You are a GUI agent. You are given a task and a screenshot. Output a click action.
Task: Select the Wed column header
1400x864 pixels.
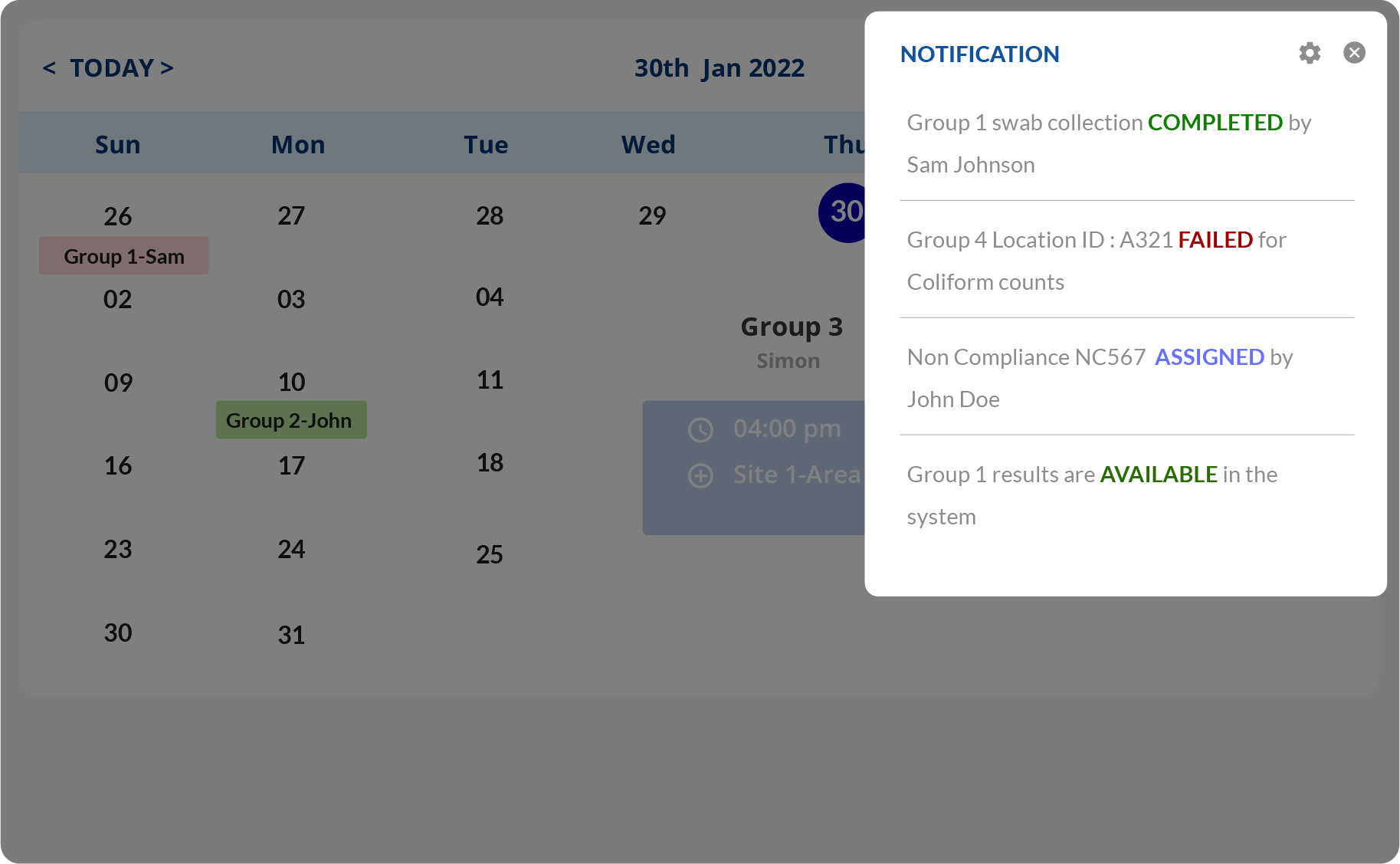point(648,145)
